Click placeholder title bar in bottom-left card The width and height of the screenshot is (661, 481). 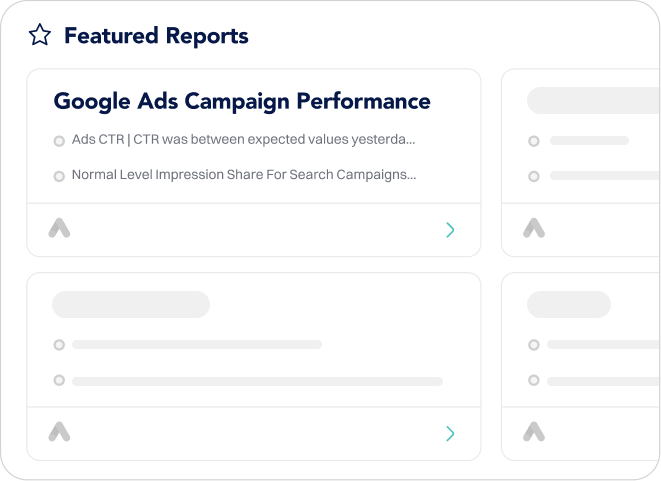tap(131, 304)
